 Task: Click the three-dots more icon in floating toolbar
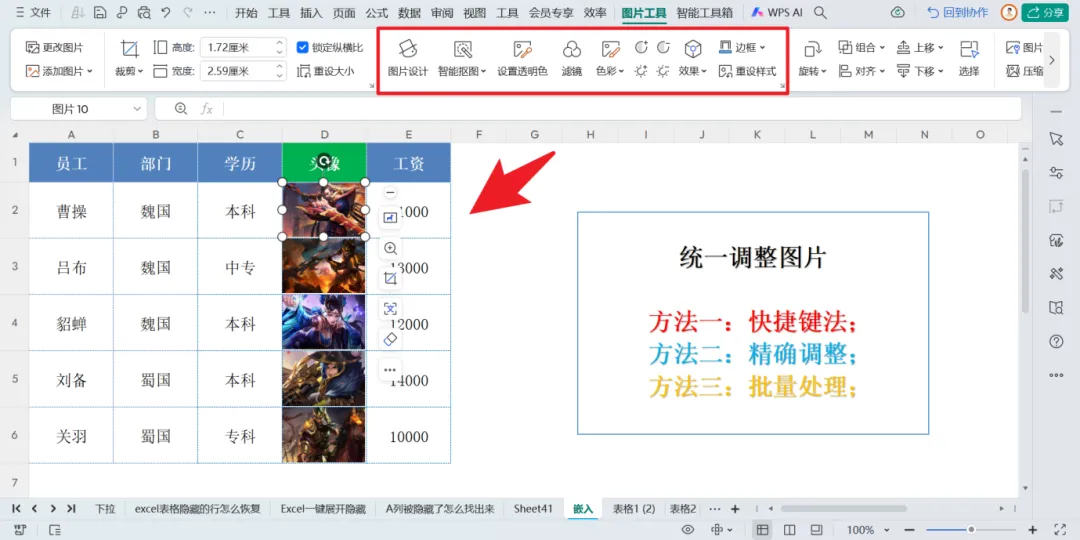click(x=391, y=370)
